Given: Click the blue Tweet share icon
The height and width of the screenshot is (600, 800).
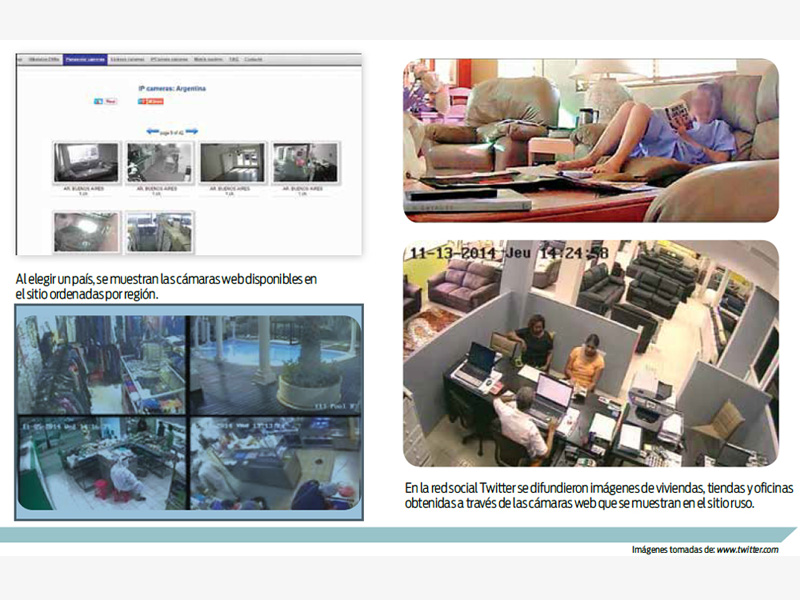Looking at the screenshot, I should click(98, 101).
